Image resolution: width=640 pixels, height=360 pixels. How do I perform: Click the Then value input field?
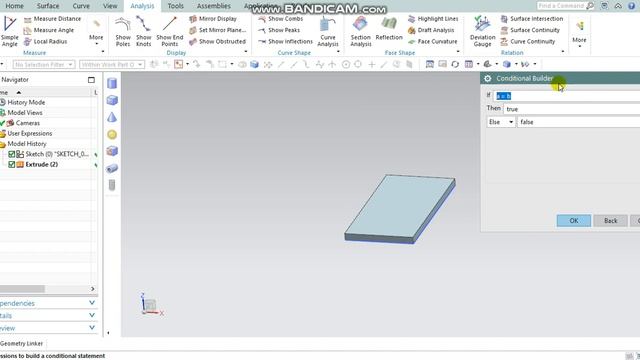pyautogui.click(x=571, y=109)
